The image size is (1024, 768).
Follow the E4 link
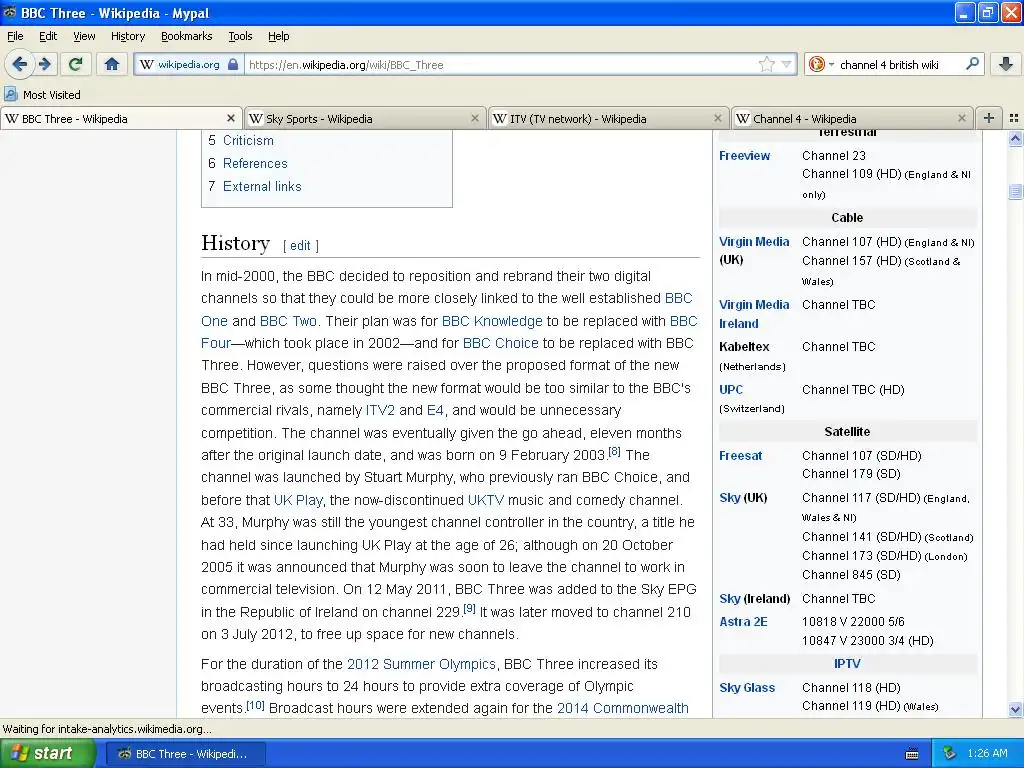click(x=435, y=410)
